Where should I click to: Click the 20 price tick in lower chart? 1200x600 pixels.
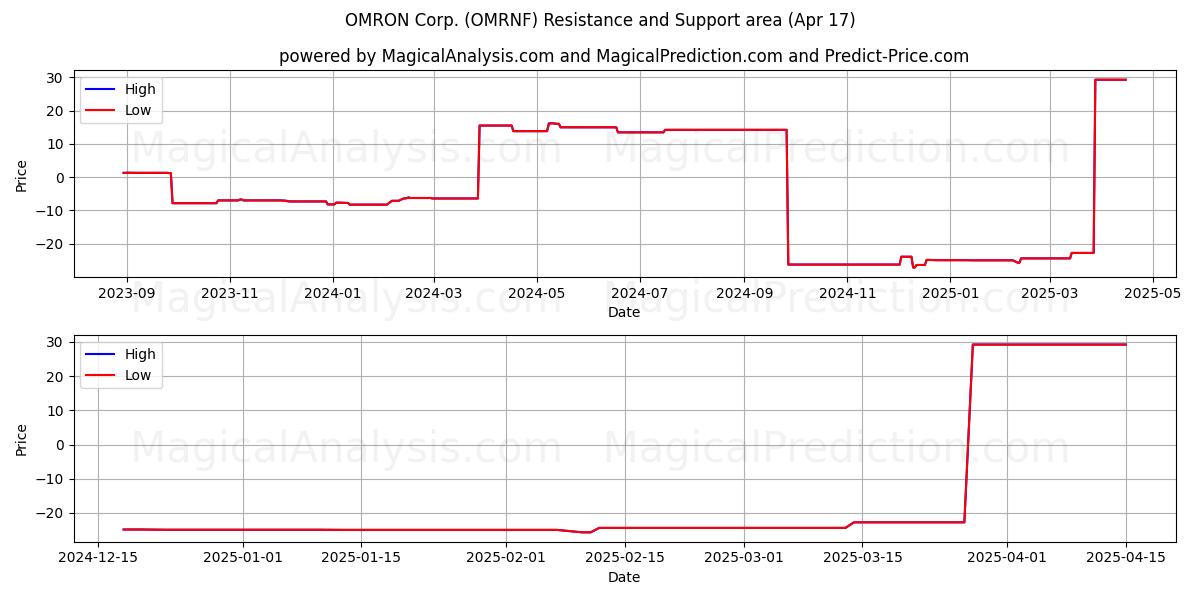pyautogui.click(x=56, y=377)
